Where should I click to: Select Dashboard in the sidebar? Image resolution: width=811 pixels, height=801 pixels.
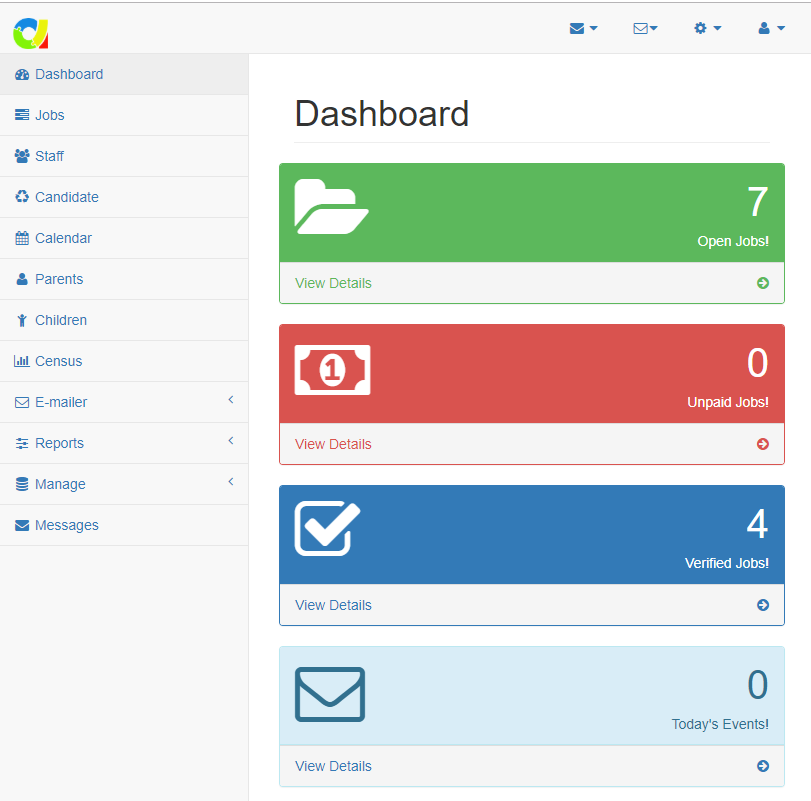68,74
